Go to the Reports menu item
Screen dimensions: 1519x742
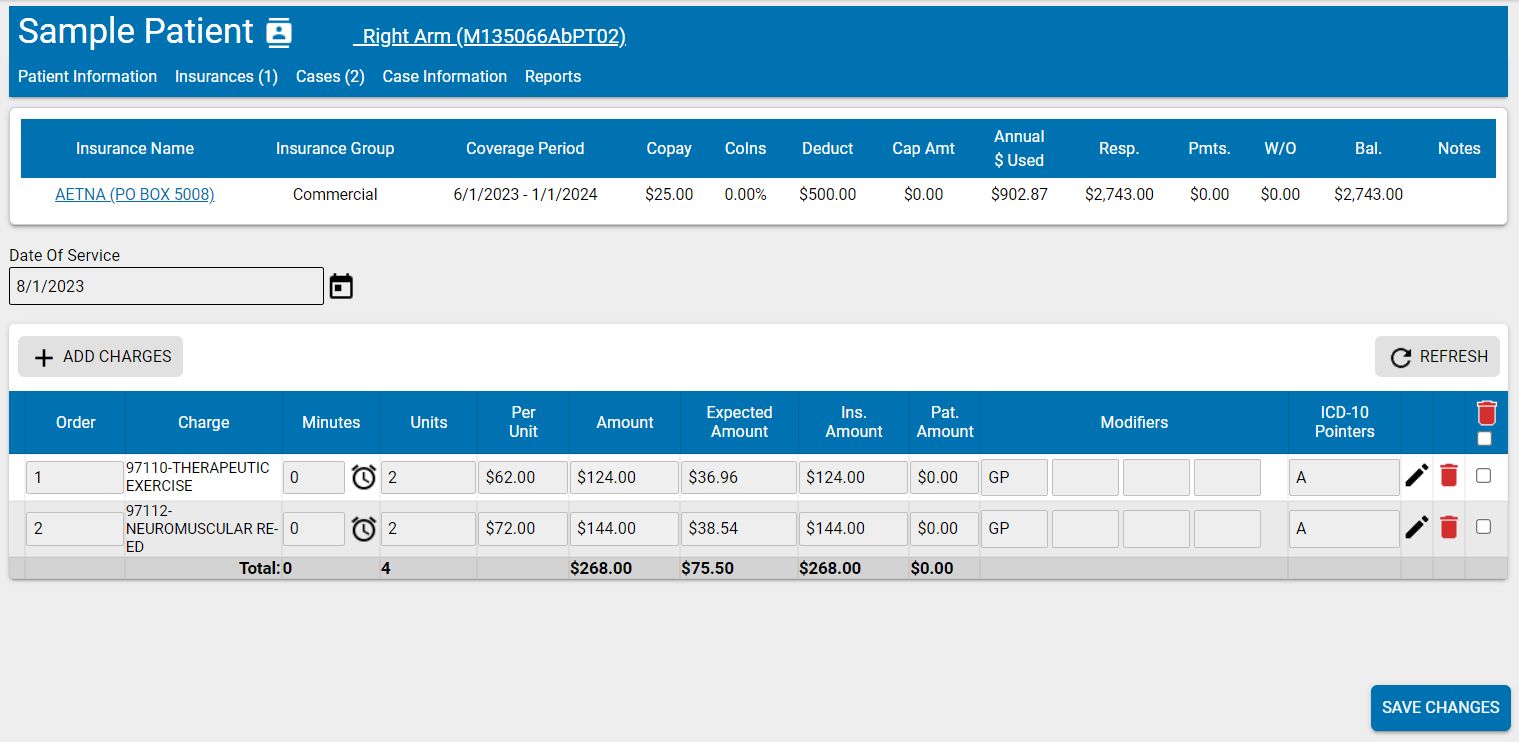pos(552,77)
